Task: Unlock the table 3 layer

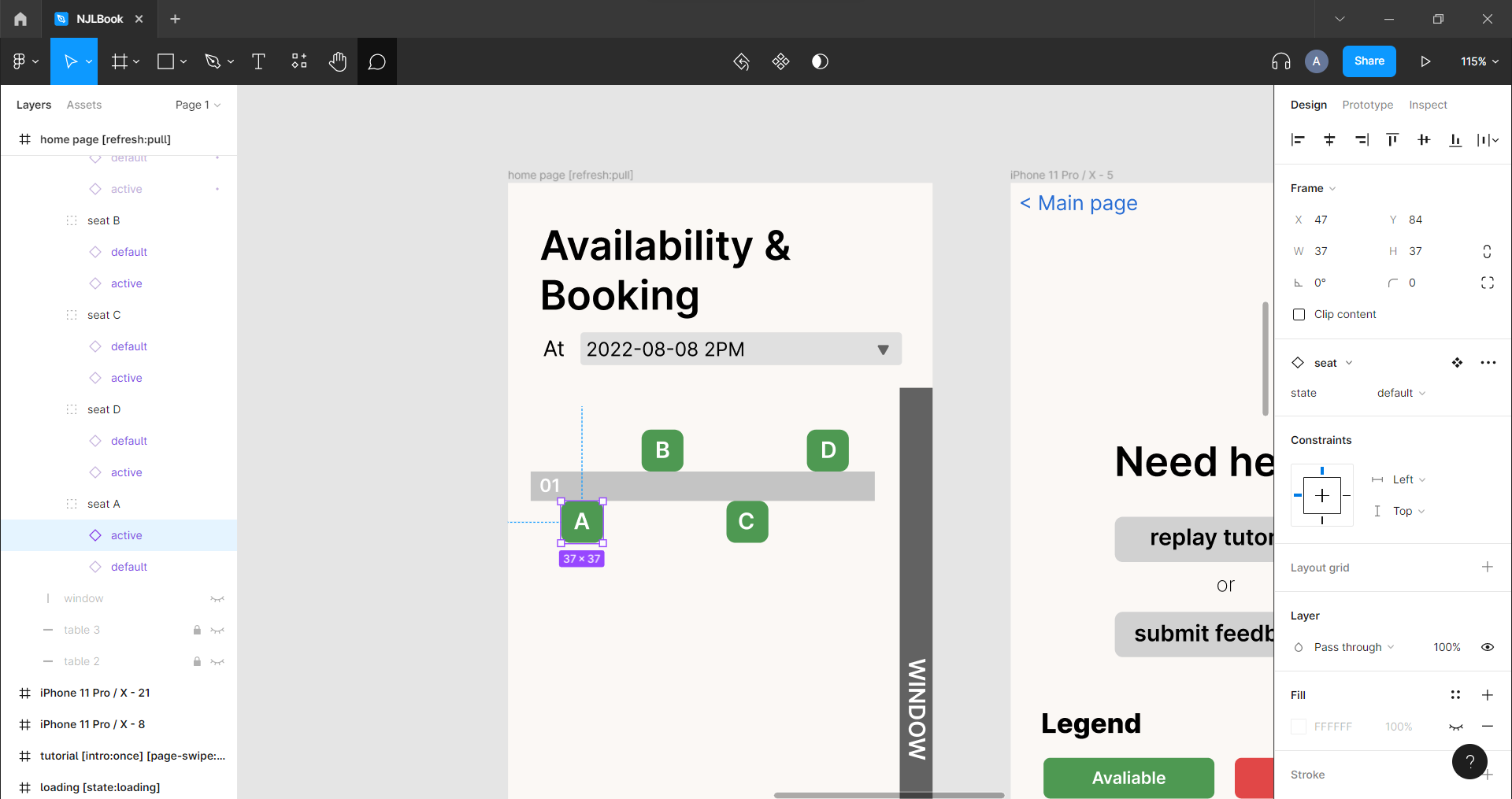Action: coord(197,630)
